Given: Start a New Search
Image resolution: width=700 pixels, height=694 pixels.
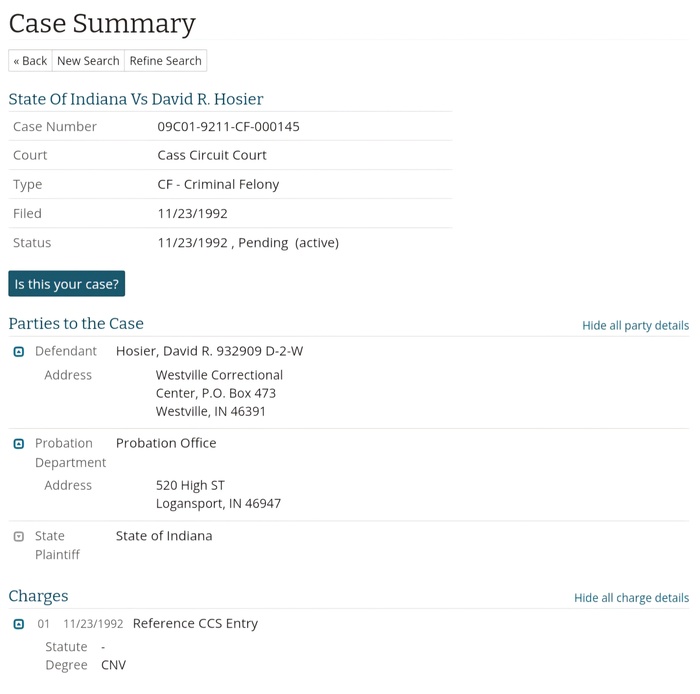Looking at the screenshot, I should pyautogui.click(x=88, y=61).
